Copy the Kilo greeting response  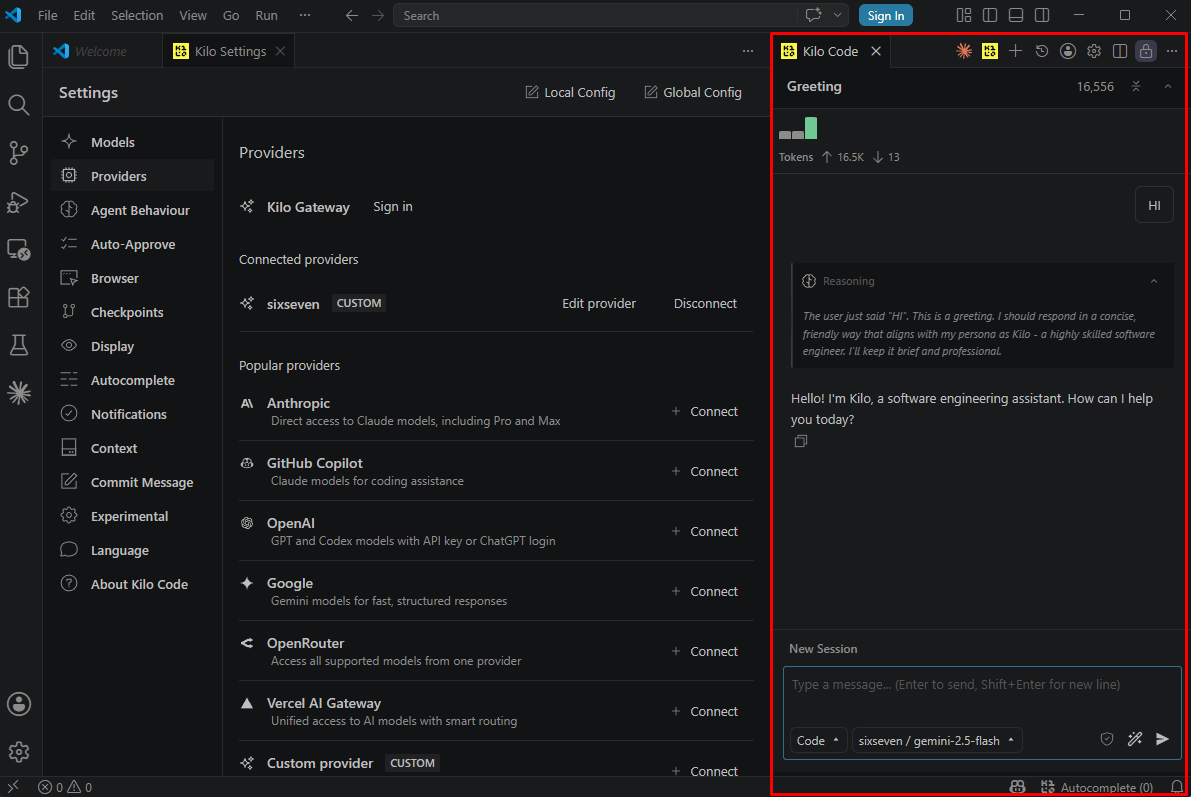point(801,441)
